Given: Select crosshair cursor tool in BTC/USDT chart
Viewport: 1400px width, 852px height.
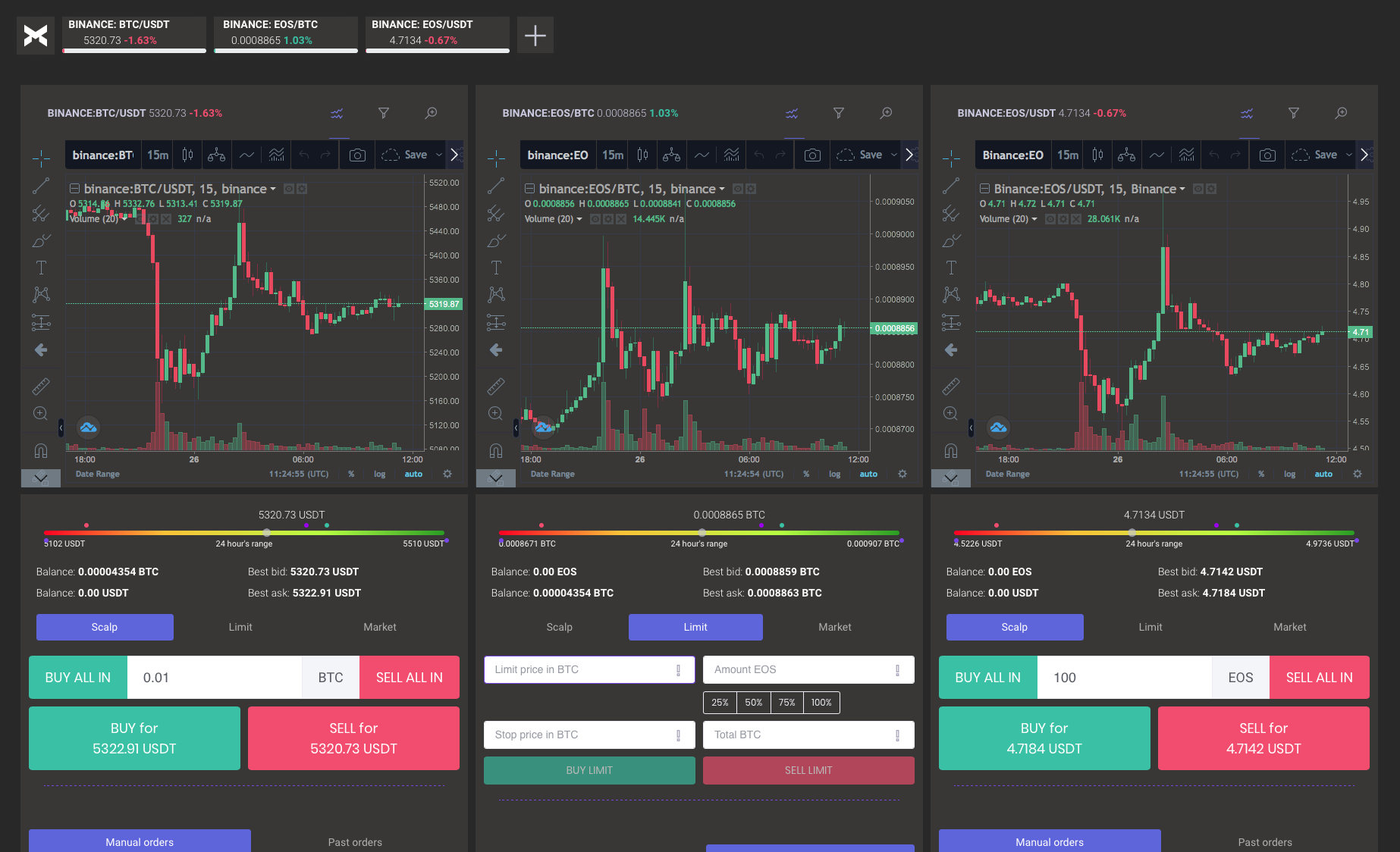Looking at the screenshot, I should coord(41,158).
